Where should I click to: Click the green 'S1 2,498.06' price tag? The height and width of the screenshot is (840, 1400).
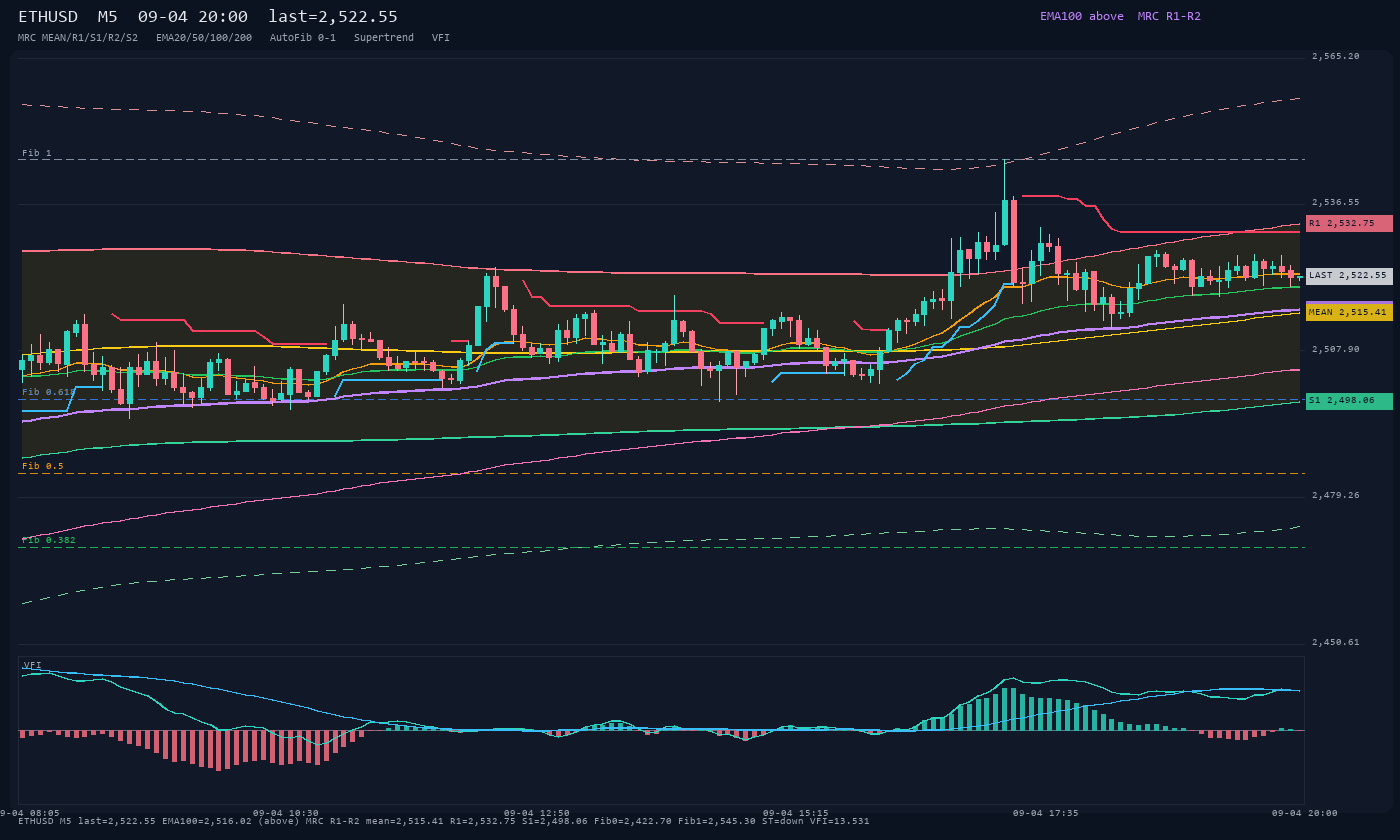coord(1349,400)
